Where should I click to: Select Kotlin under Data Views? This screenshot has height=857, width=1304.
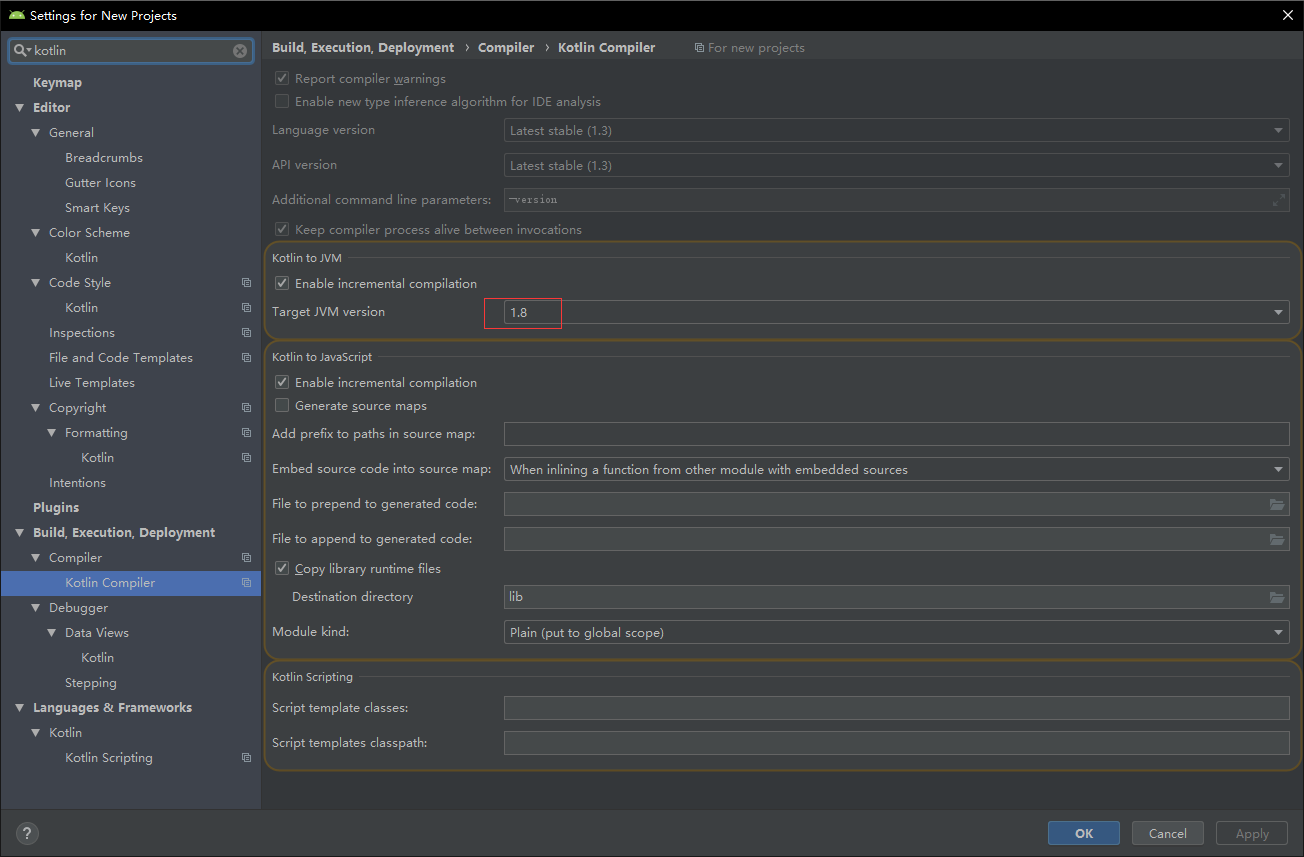pyautogui.click(x=98, y=658)
